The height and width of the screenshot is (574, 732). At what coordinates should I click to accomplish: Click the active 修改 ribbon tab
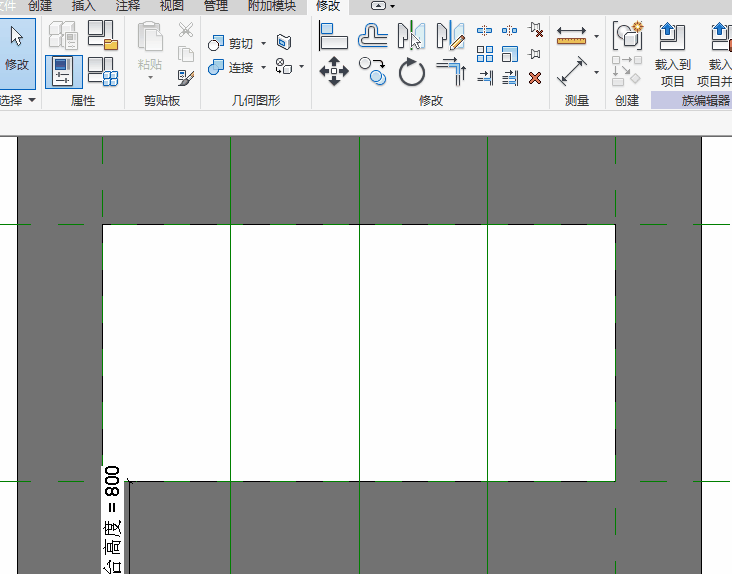pos(328,6)
